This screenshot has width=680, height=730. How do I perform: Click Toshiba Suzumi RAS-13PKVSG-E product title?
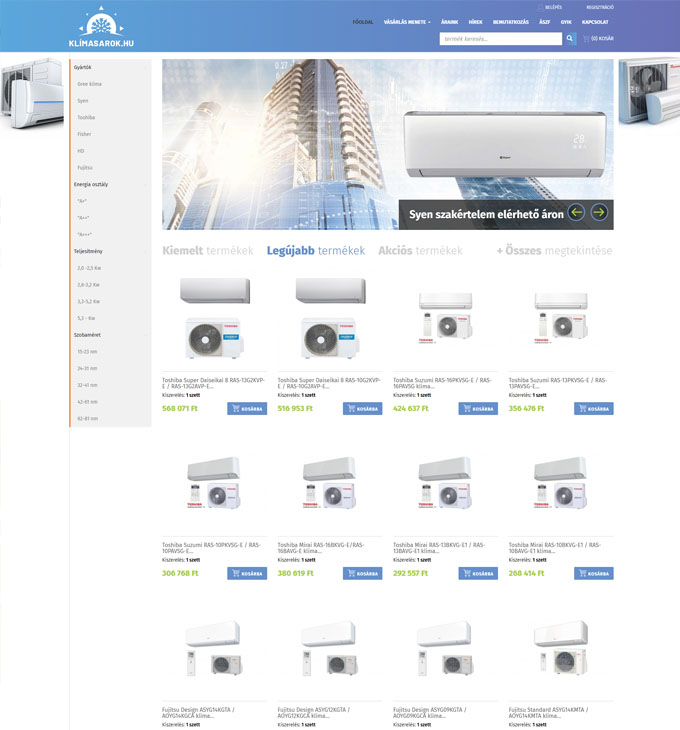click(x=558, y=383)
